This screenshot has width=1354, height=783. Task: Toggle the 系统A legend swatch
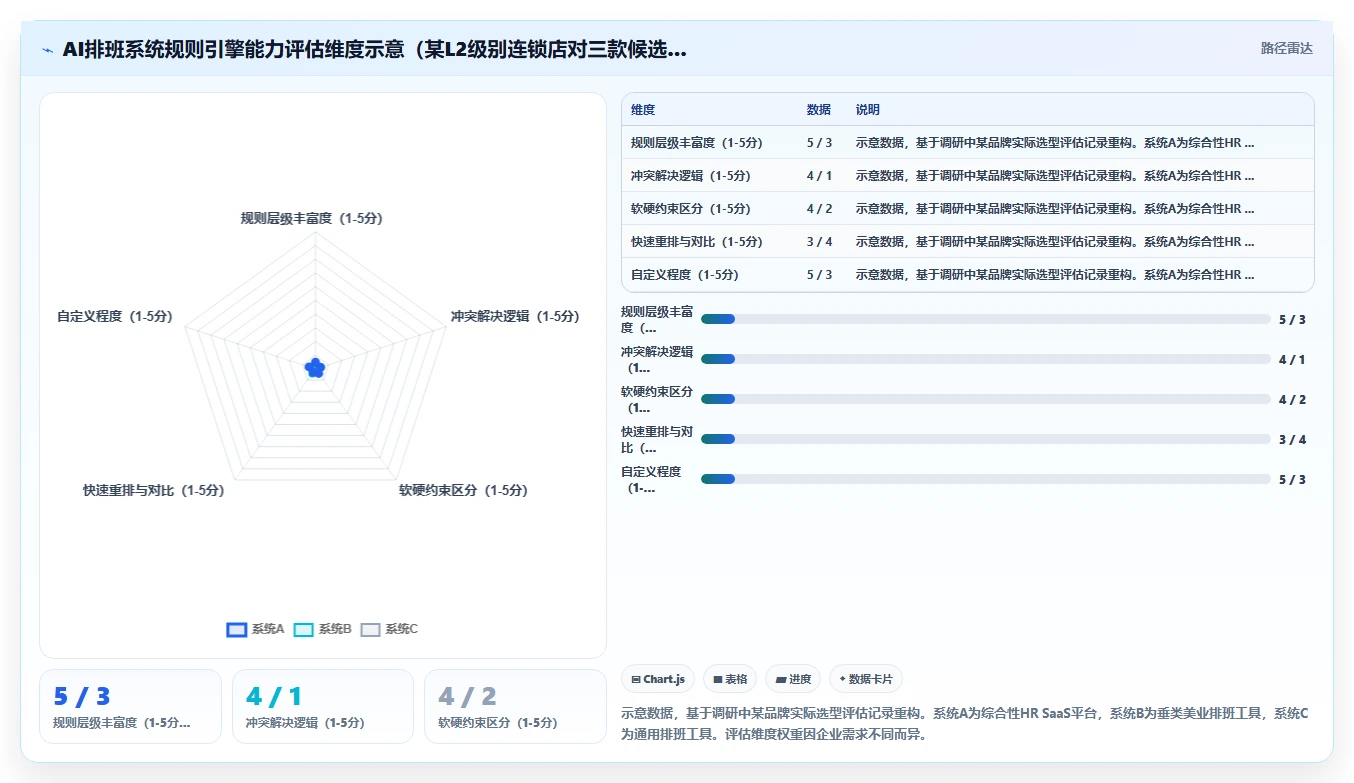coord(237,629)
